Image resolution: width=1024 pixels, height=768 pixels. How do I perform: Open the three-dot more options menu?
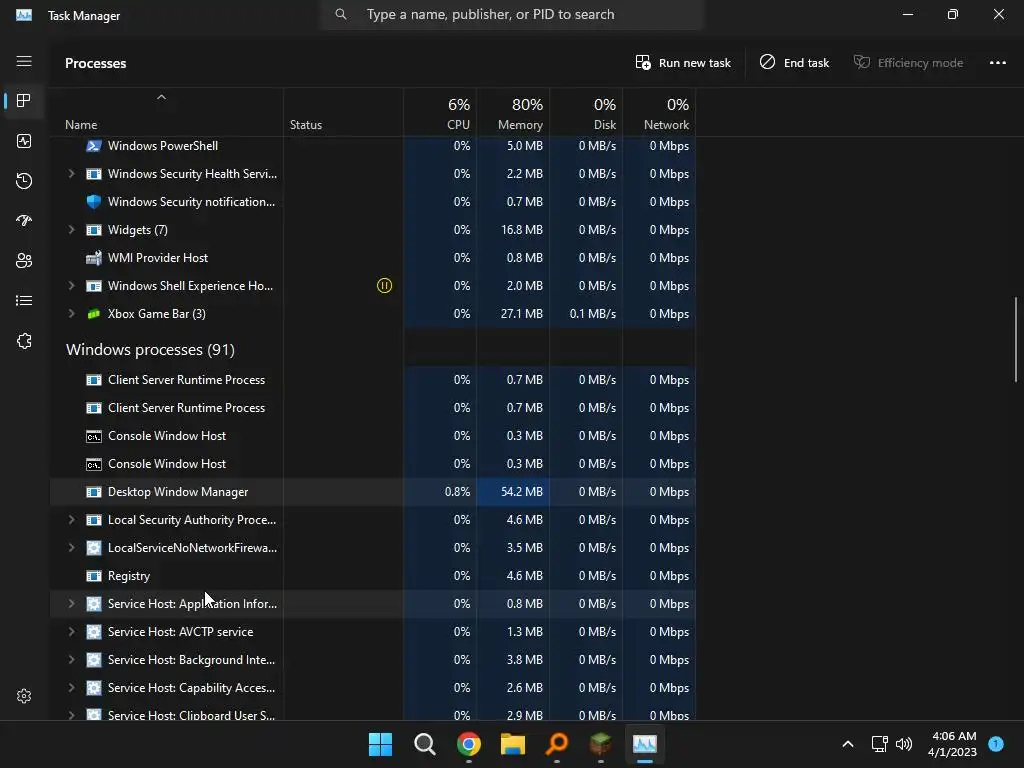click(997, 63)
